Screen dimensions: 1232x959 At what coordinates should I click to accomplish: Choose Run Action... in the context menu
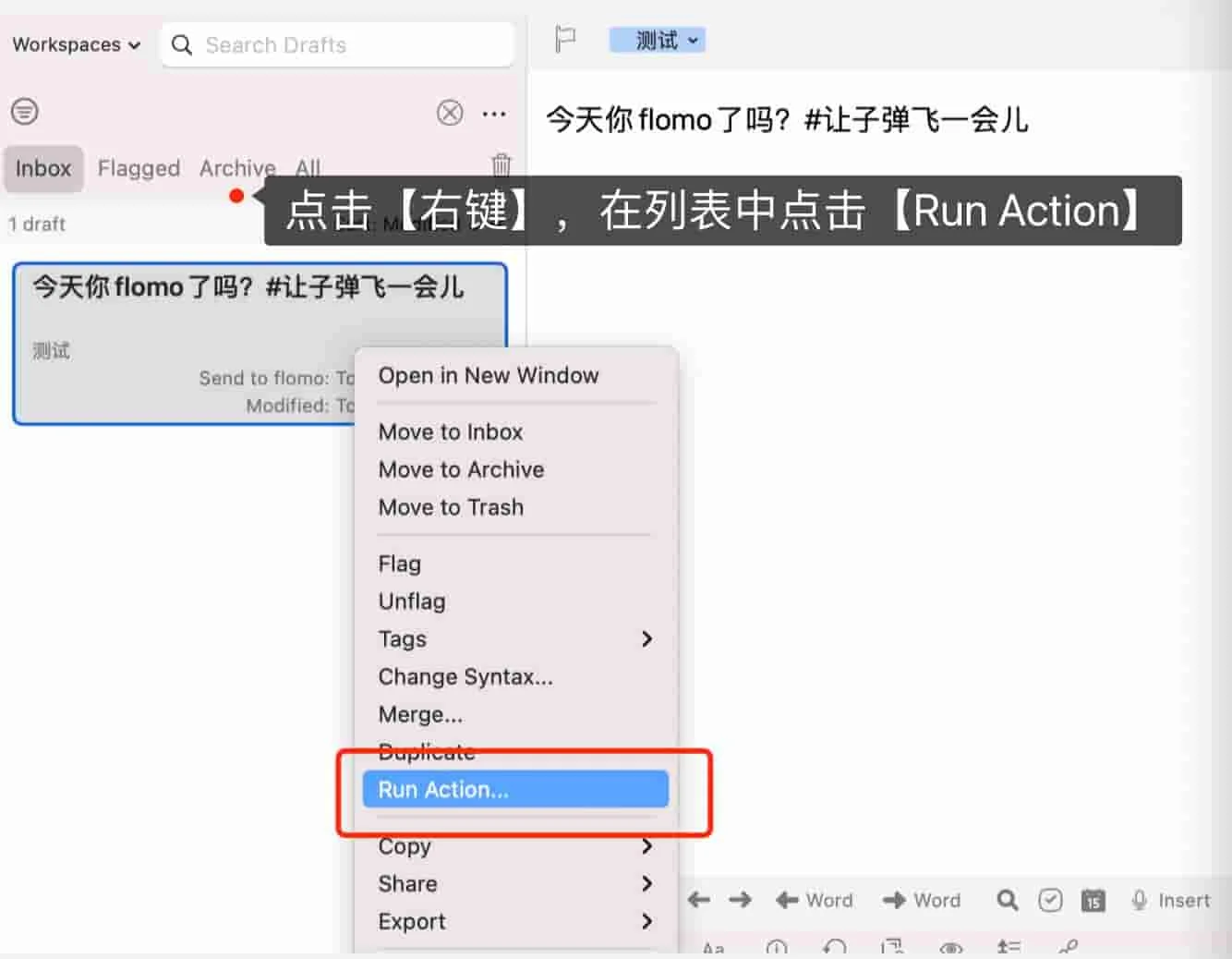click(x=516, y=789)
